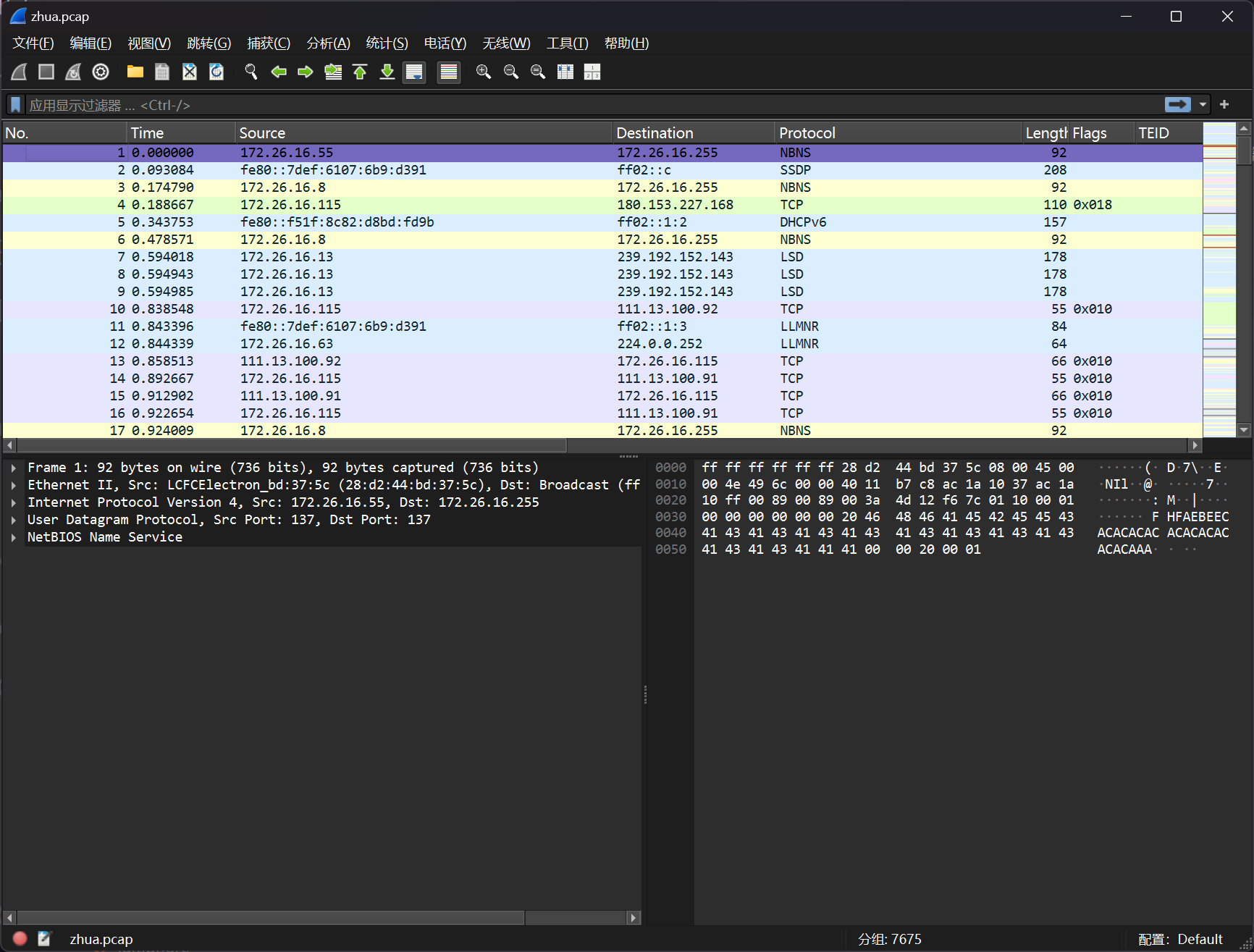Restart the current capture
This screenshot has height=952, width=1254.
coord(73,72)
